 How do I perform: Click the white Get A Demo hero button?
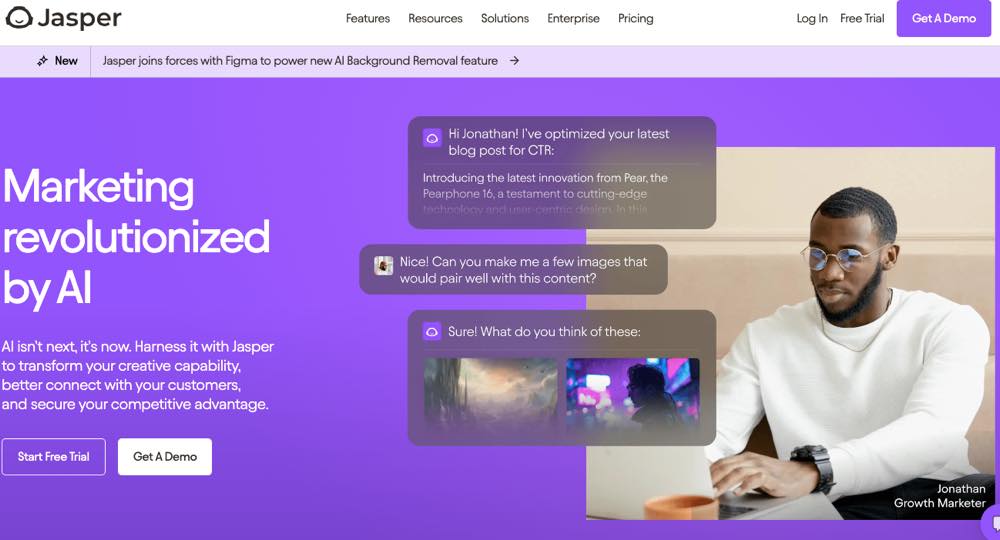(165, 456)
